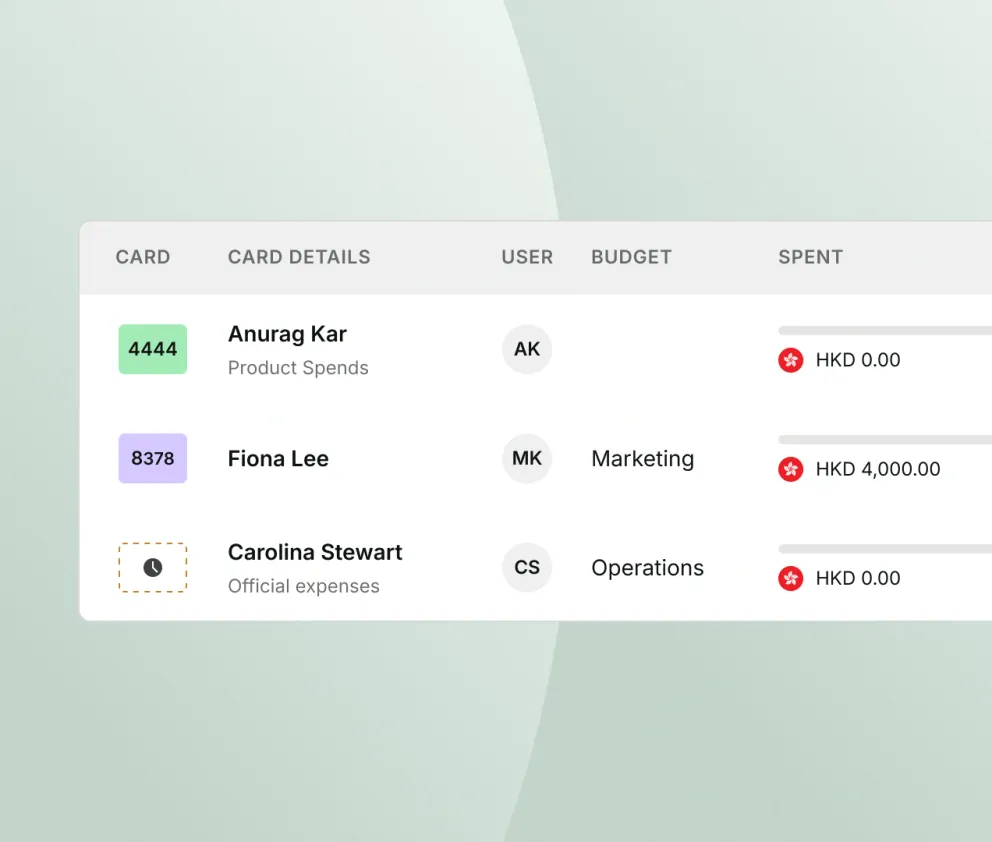Open the CS user avatar
Image resolution: width=992 pixels, height=842 pixels.
(x=527, y=567)
